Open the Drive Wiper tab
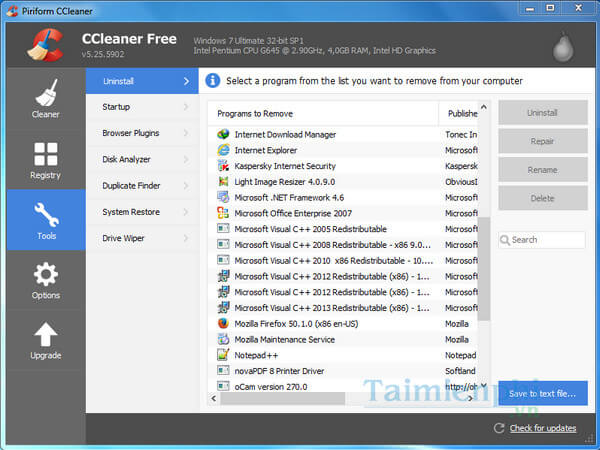The height and width of the screenshot is (450, 600). pyautogui.click(x=142, y=238)
